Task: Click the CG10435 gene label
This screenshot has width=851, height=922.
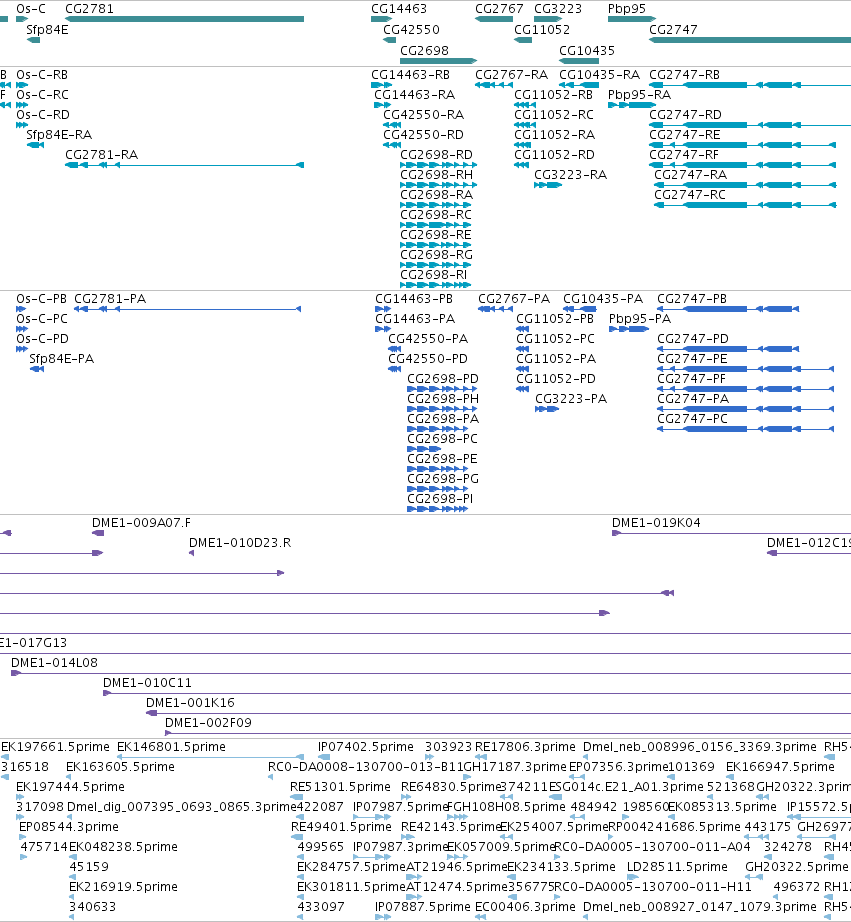Action: 586,51
